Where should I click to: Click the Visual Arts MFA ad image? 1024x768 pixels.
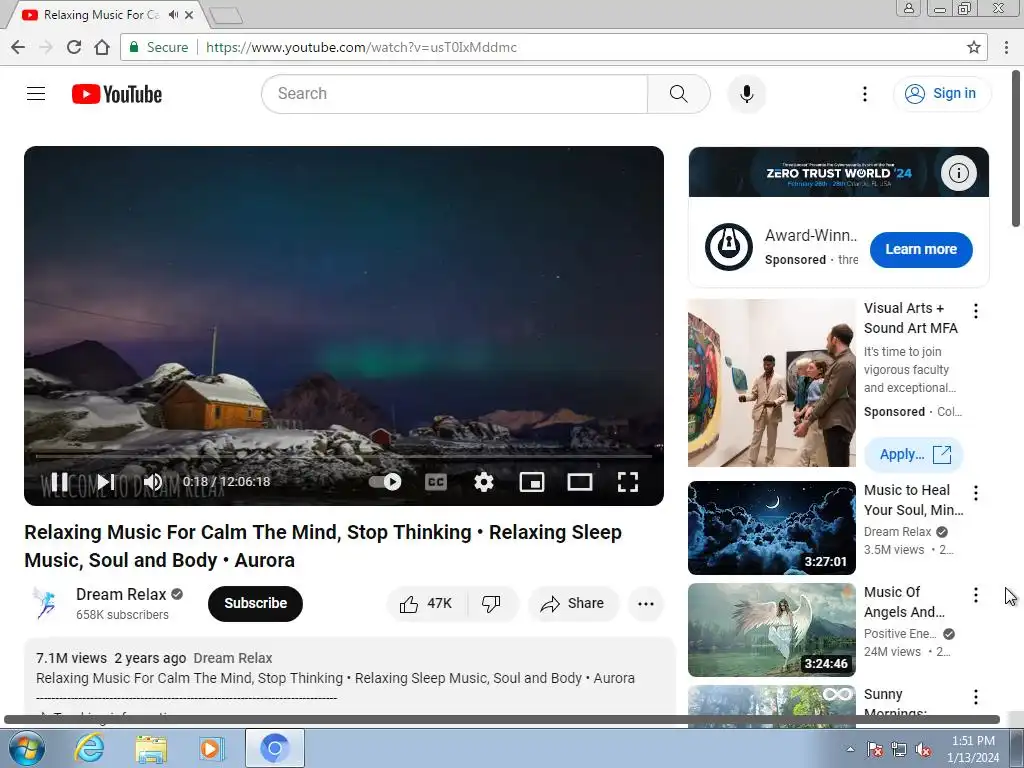point(771,383)
